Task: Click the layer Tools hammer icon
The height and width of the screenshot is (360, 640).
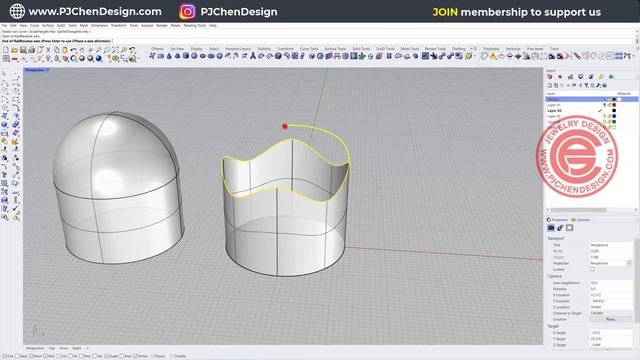Action: (x=598, y=85)
